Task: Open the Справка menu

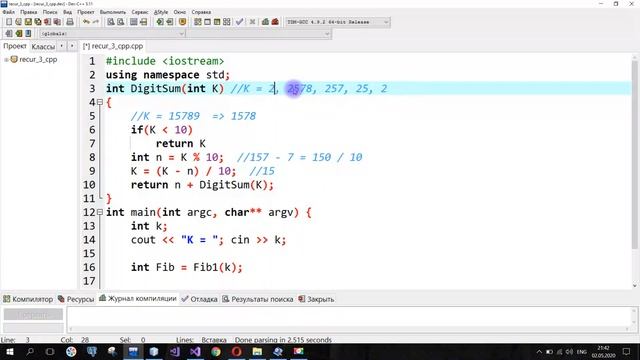Action: click(201, 12)
